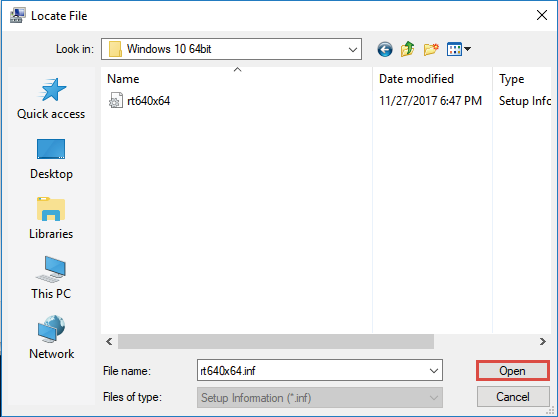Go up one folder level

[407, 49]
